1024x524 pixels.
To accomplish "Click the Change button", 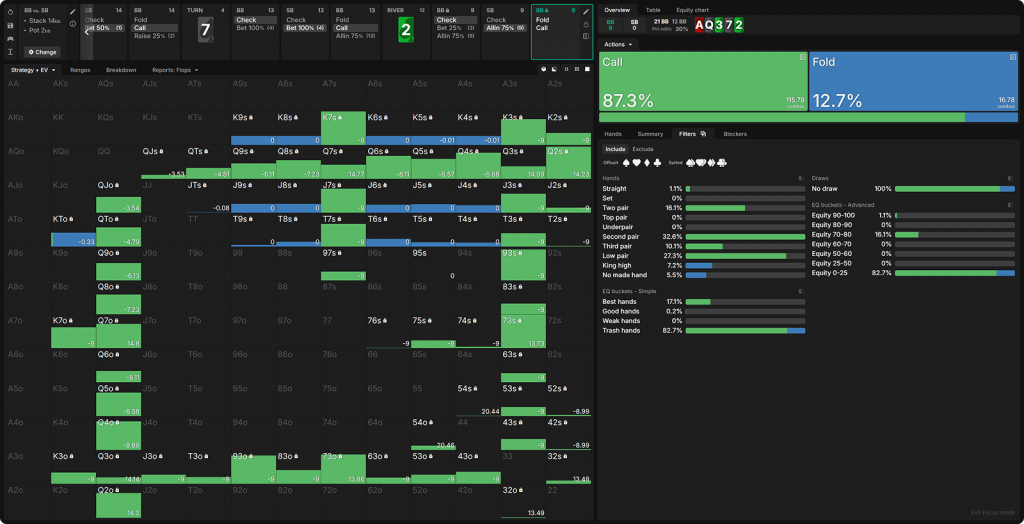I will pos(42,51).
